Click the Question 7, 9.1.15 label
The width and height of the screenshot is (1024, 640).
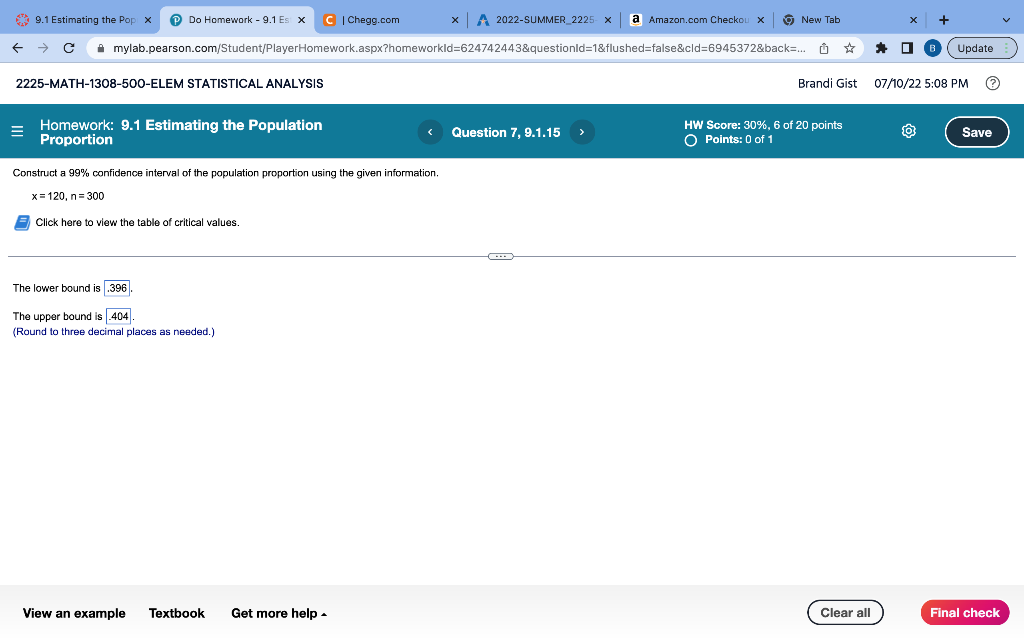coord(505,132)
